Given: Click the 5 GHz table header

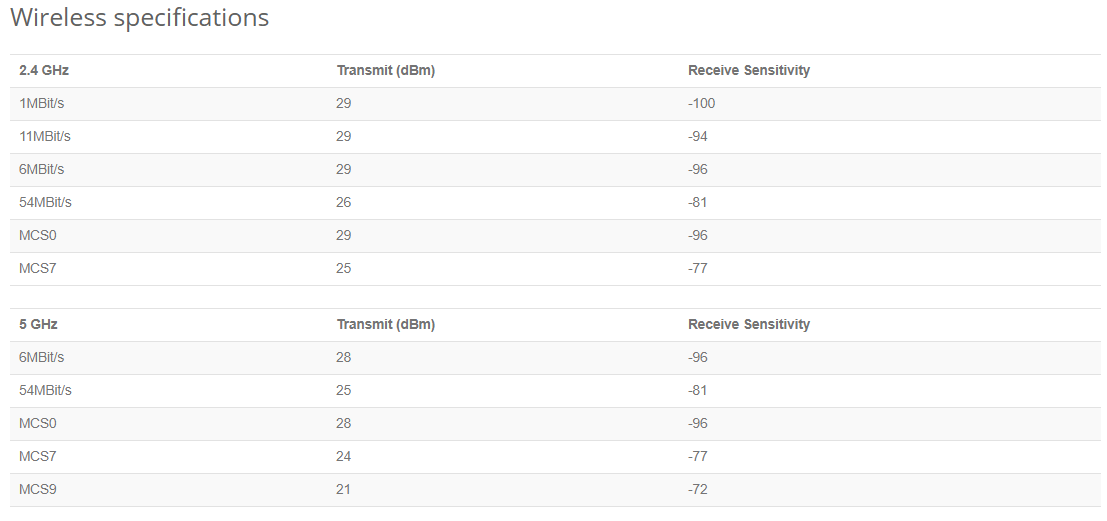Looking at the screenshot, I should (x=38, y=325).
